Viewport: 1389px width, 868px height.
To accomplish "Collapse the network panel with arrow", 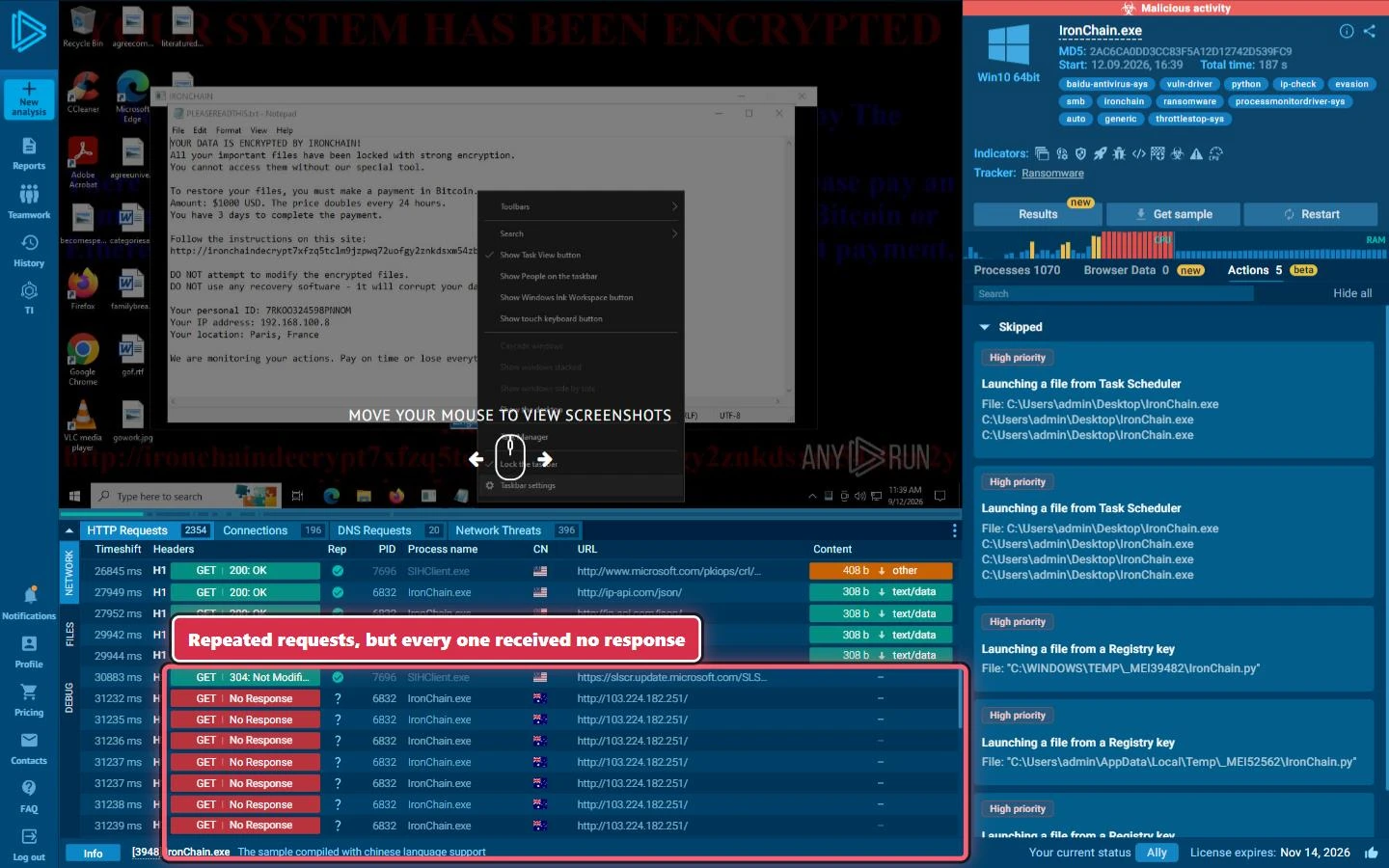I will (68, 530).
